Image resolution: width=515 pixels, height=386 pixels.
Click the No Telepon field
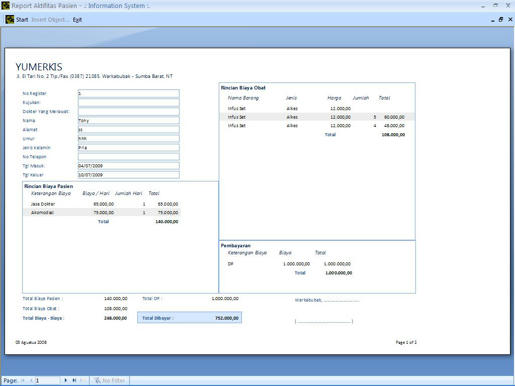[x=128, y=156]
